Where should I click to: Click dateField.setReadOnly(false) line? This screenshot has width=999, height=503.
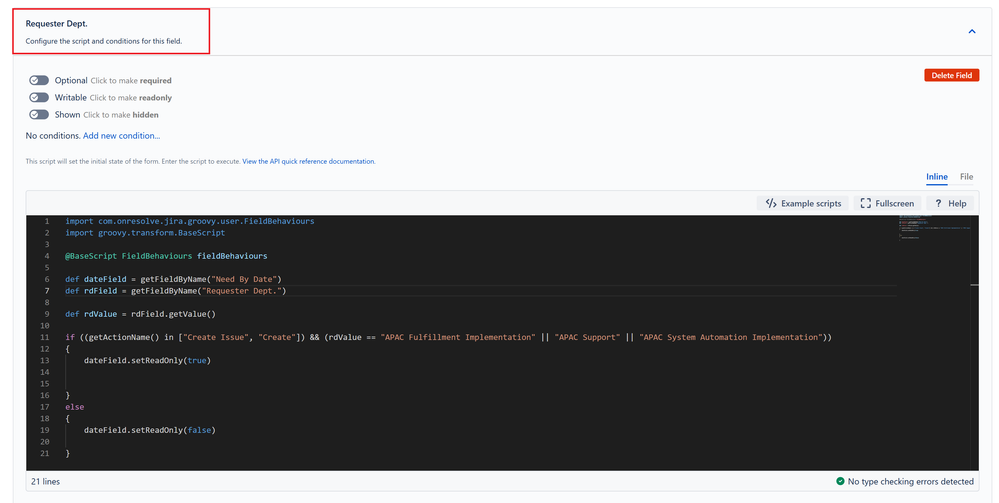coord(150,430)
